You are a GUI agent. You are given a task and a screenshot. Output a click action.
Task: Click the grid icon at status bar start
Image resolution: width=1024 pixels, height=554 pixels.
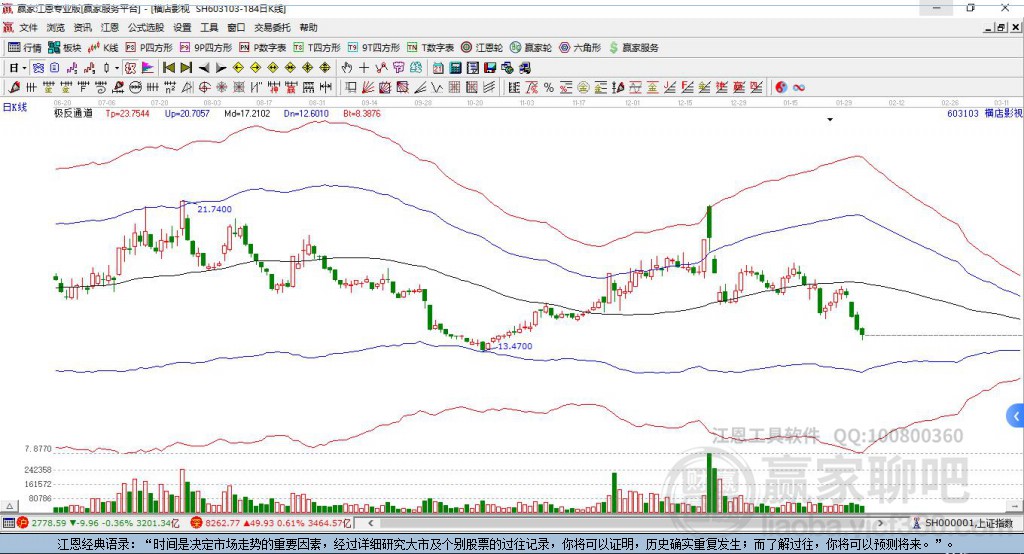8,523
